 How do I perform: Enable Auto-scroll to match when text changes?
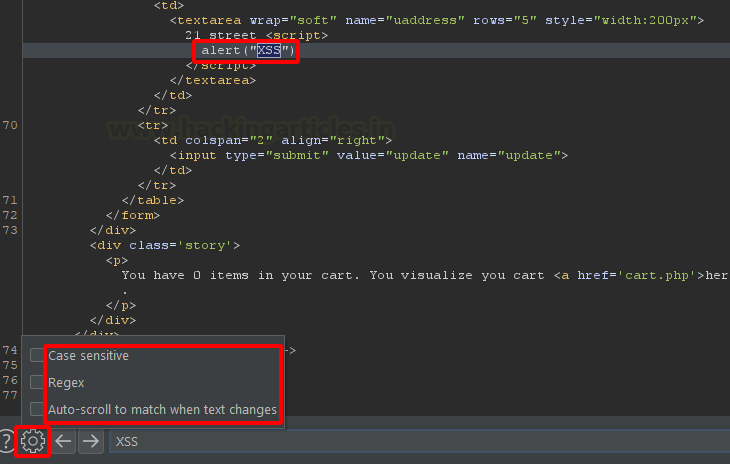tap(37, 409)
